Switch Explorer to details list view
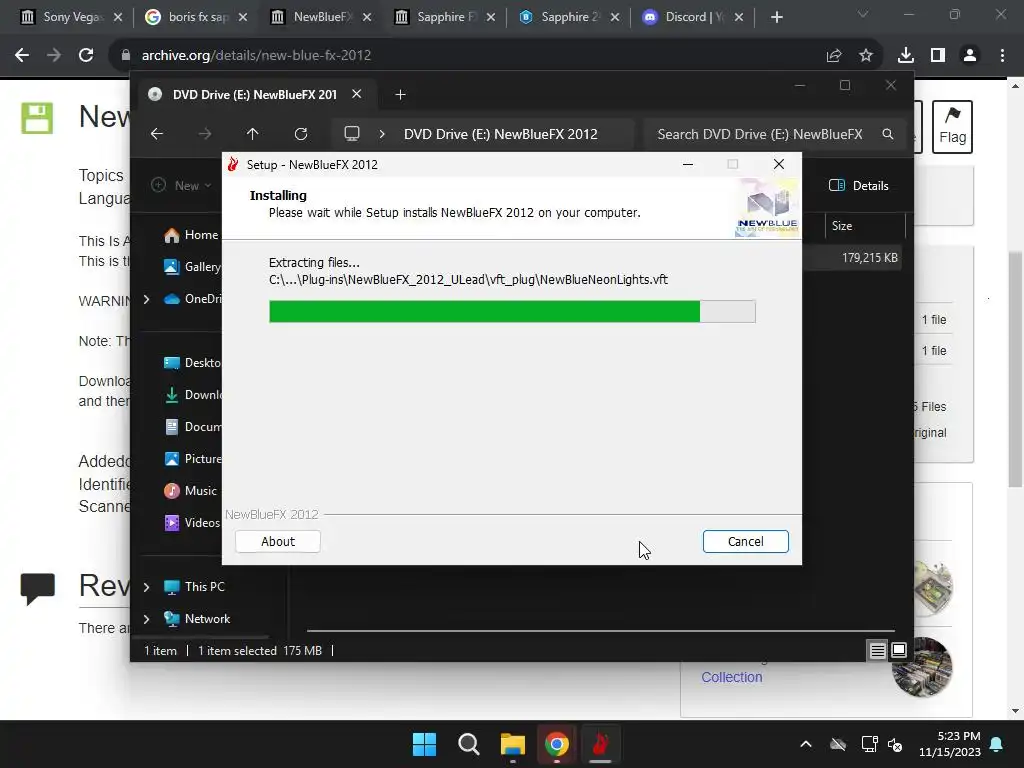This screenshot has height=768, width=1024. click(878, 650)
